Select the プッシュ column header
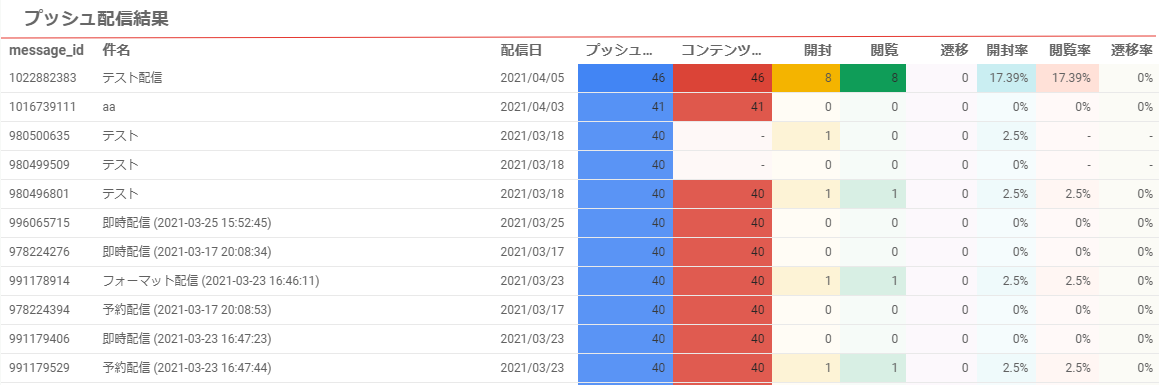This screenshot has height=385, width=1159. tap(619, 50)
